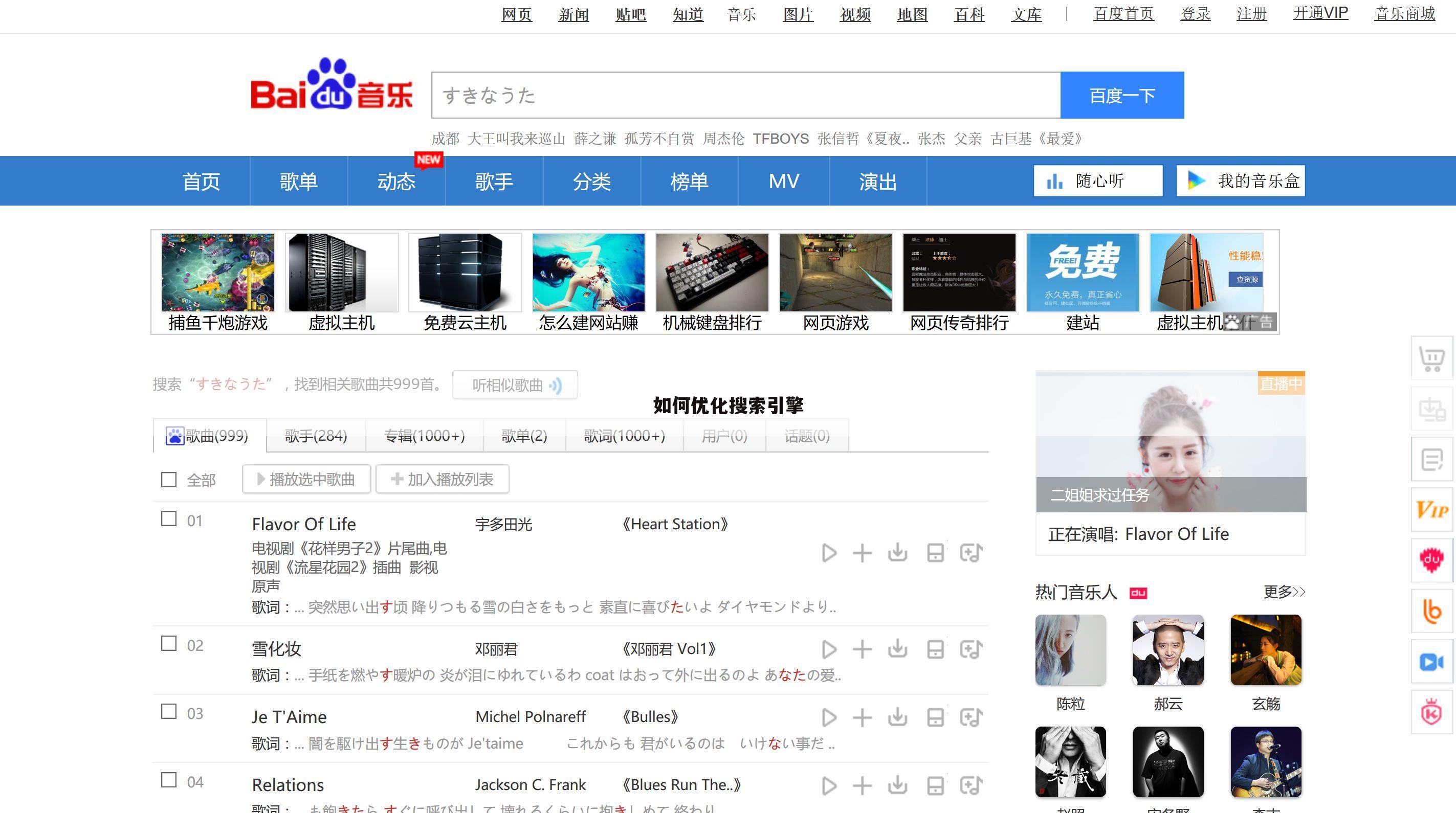The height and width of the screenshot is (813, 1456).
Task: Open musician 陈粒 avatar
Action: [1071, 650]
